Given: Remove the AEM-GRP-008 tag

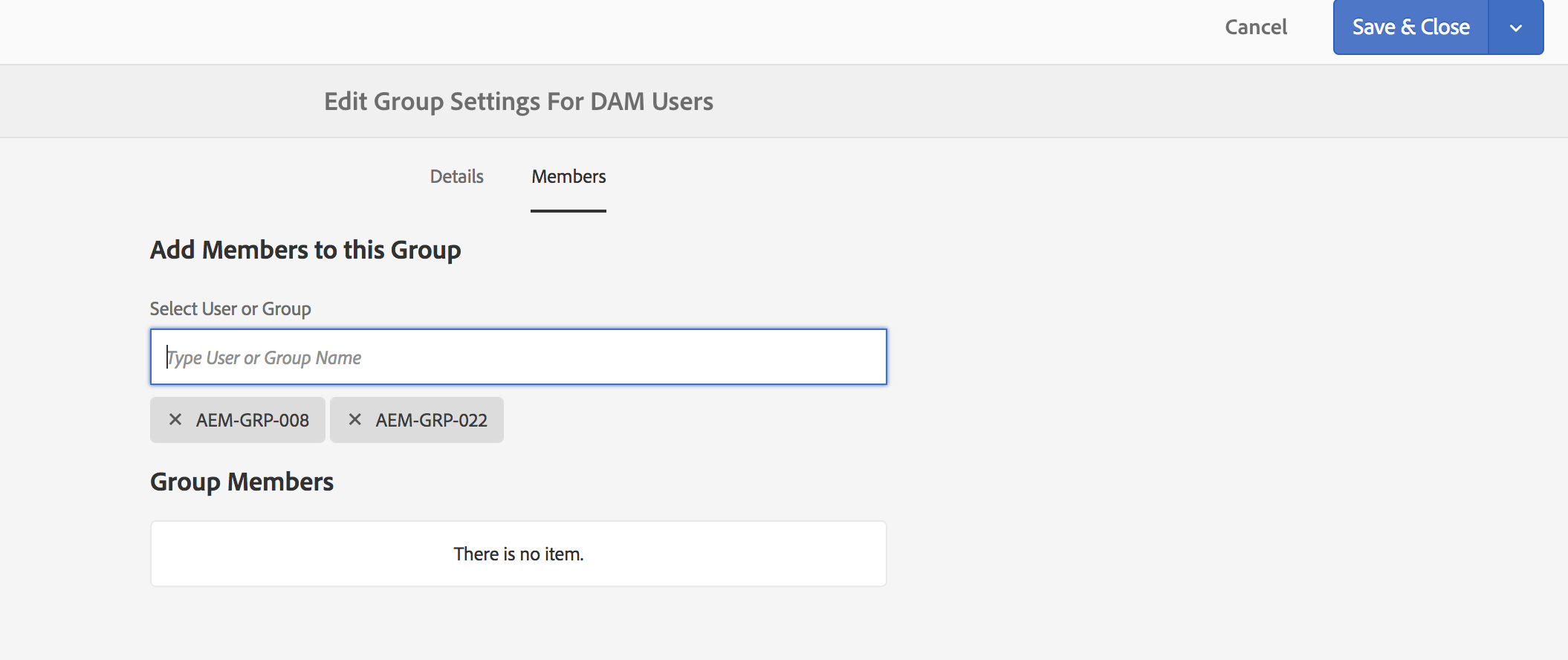Looking at the screenshot, I should 175,420.
